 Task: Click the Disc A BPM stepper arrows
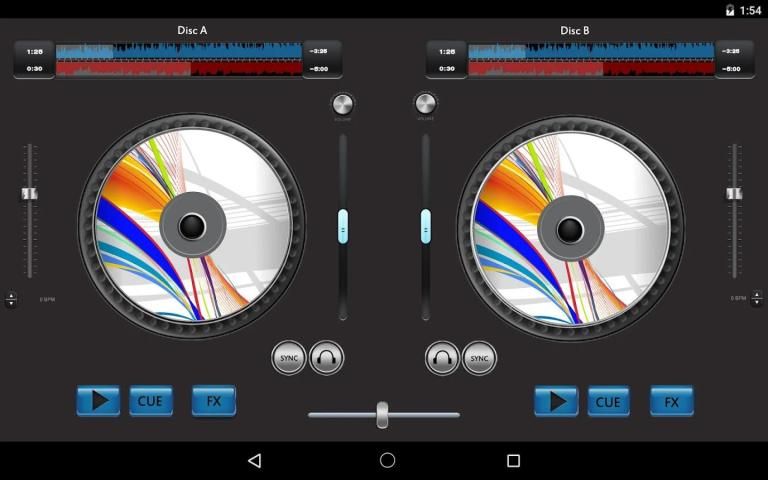(11, 299)
